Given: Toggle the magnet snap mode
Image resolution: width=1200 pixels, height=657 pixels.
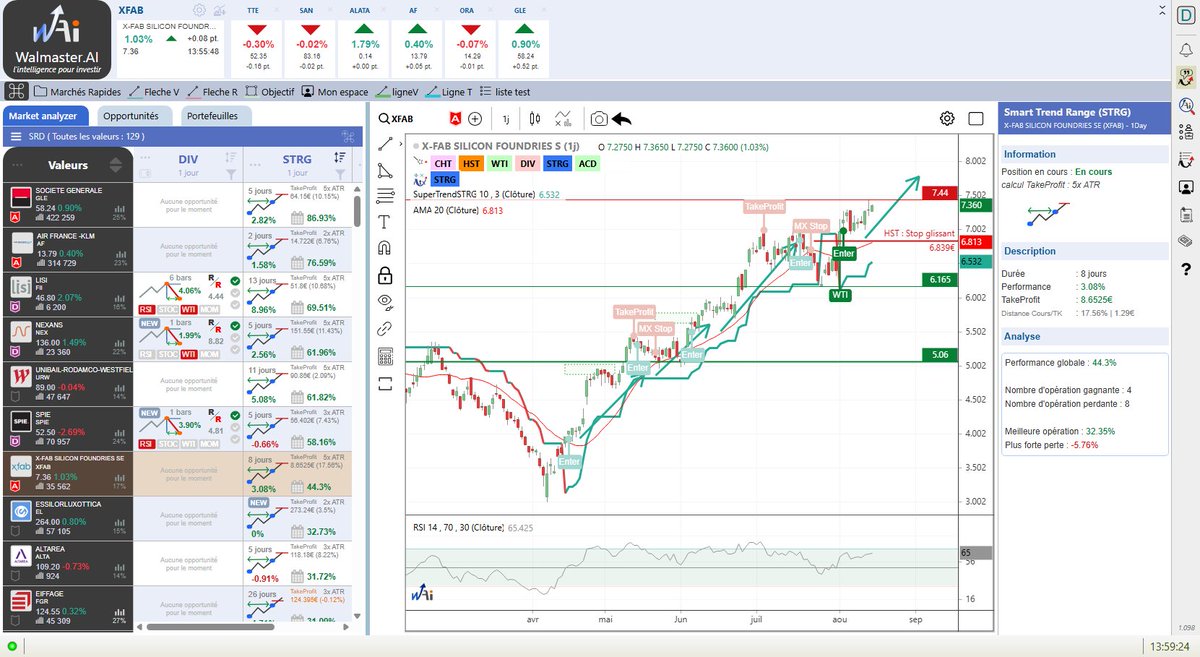Looking at the screenshot, I should click(x=386, y=248).
